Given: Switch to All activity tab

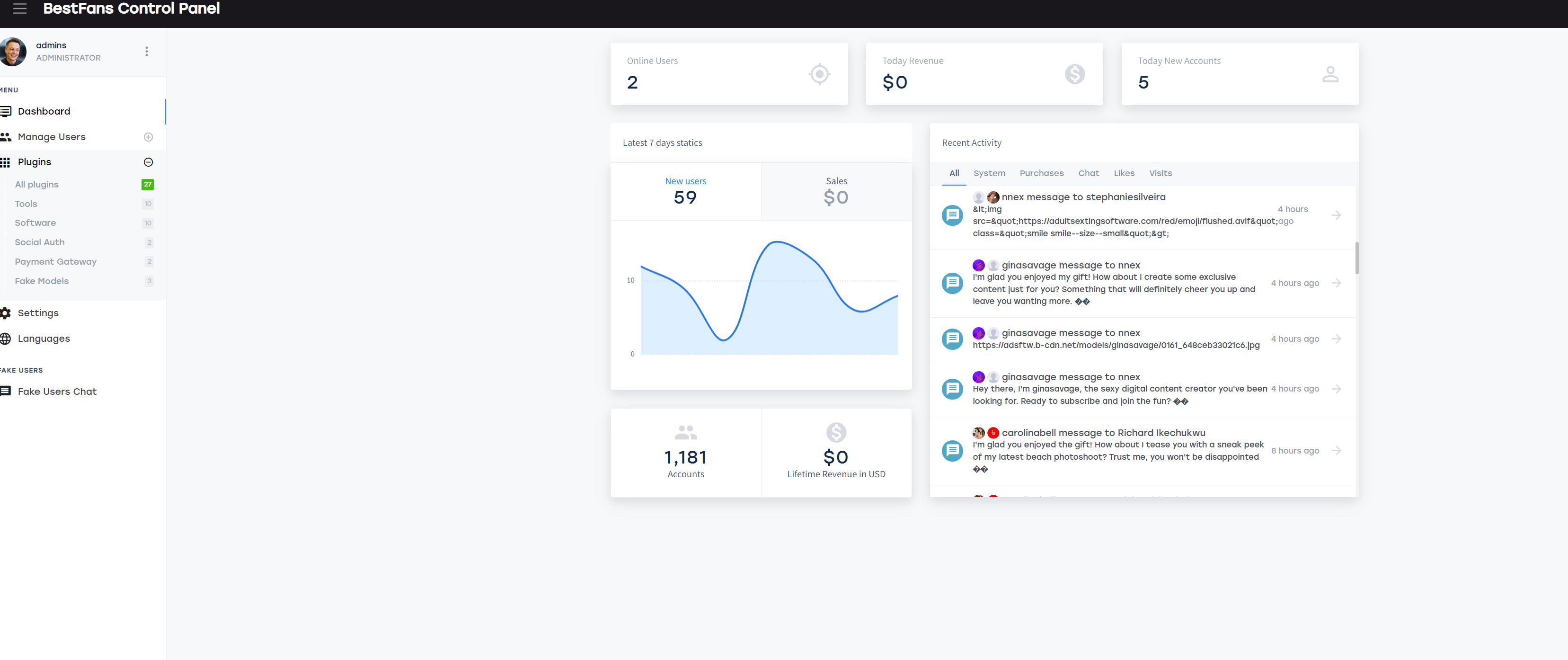Looking at the screenshot, I should tap(955, 174).
